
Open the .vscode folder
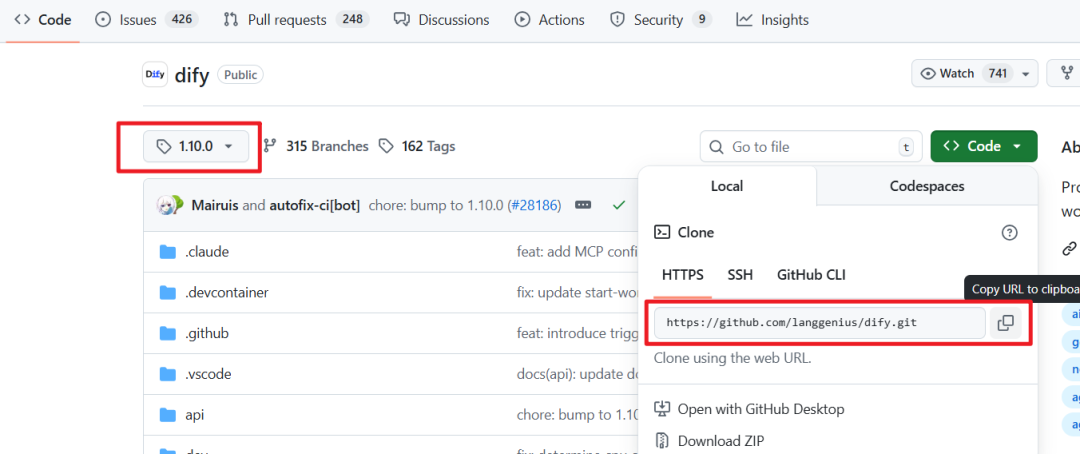[x=208, y=374]
